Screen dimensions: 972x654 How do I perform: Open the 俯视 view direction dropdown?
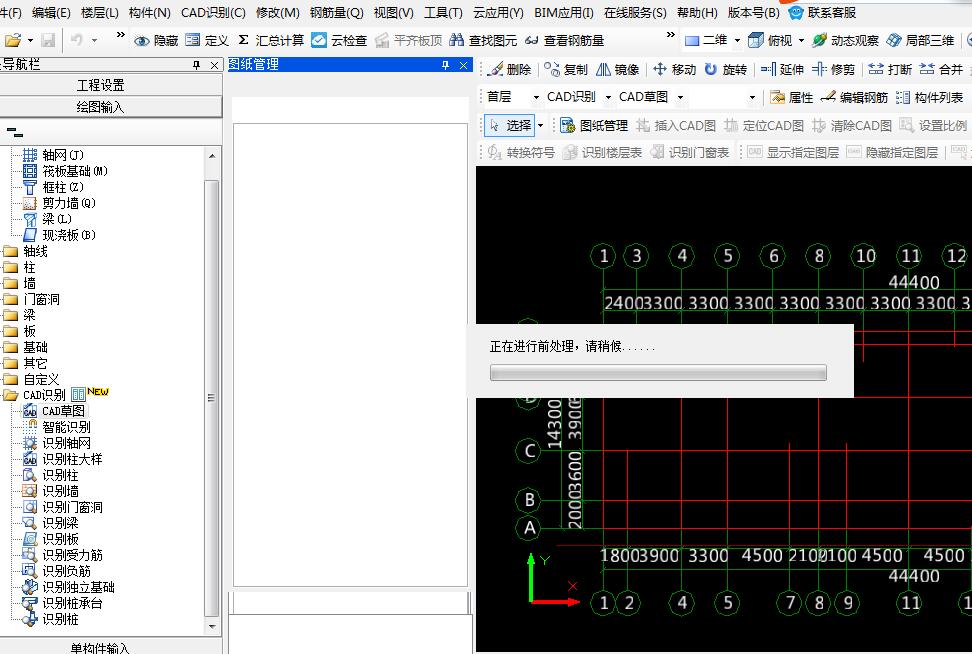click(x=801, y=41)
